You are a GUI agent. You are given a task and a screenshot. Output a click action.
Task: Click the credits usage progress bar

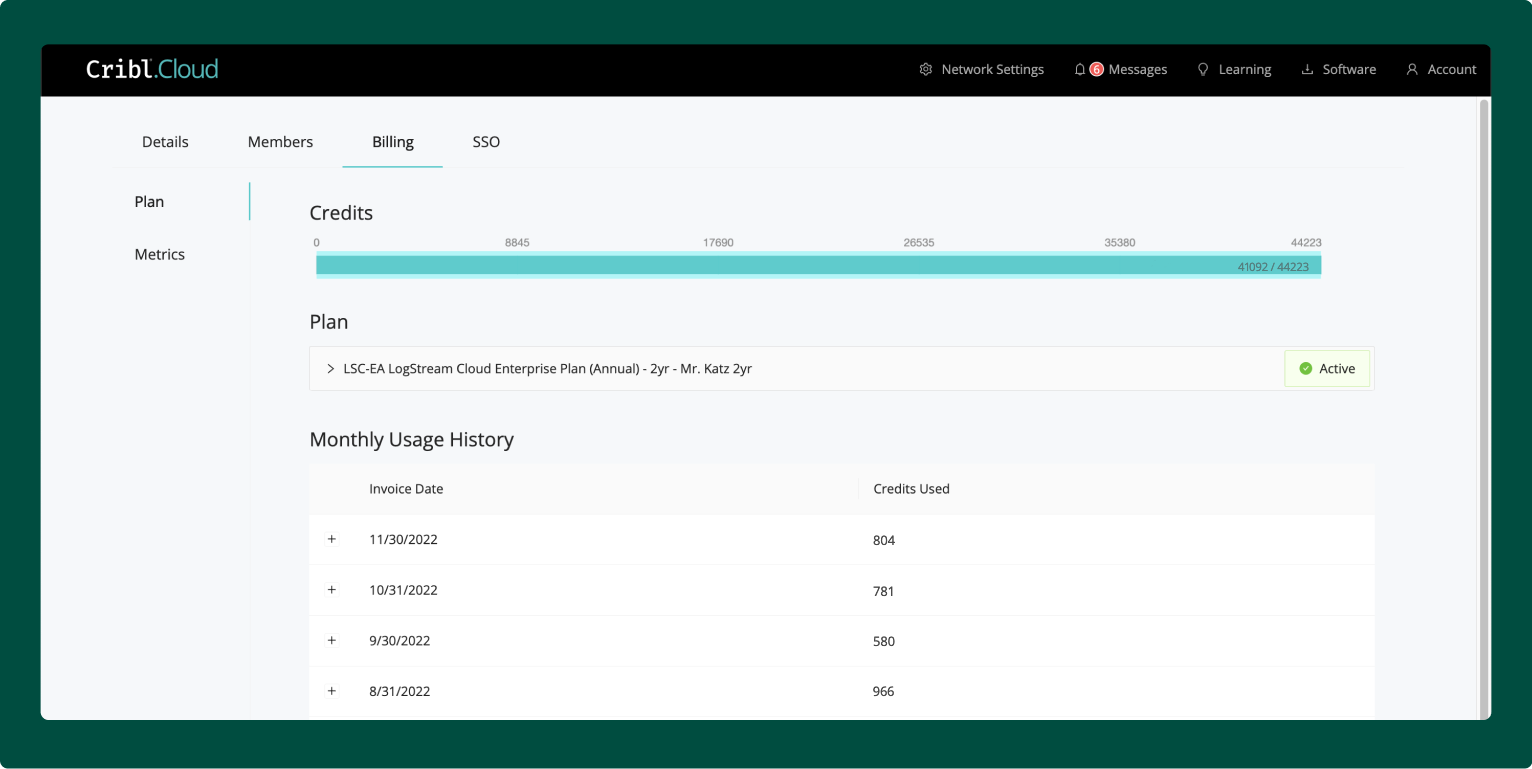[818, 265]
